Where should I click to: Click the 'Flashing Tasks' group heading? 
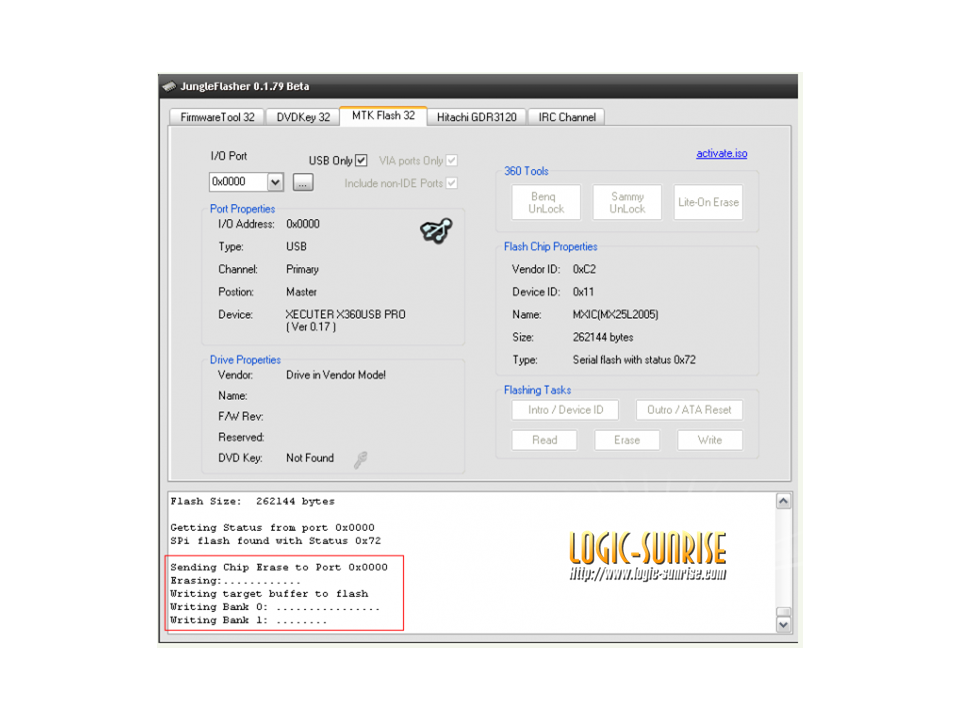click(537, 390)
